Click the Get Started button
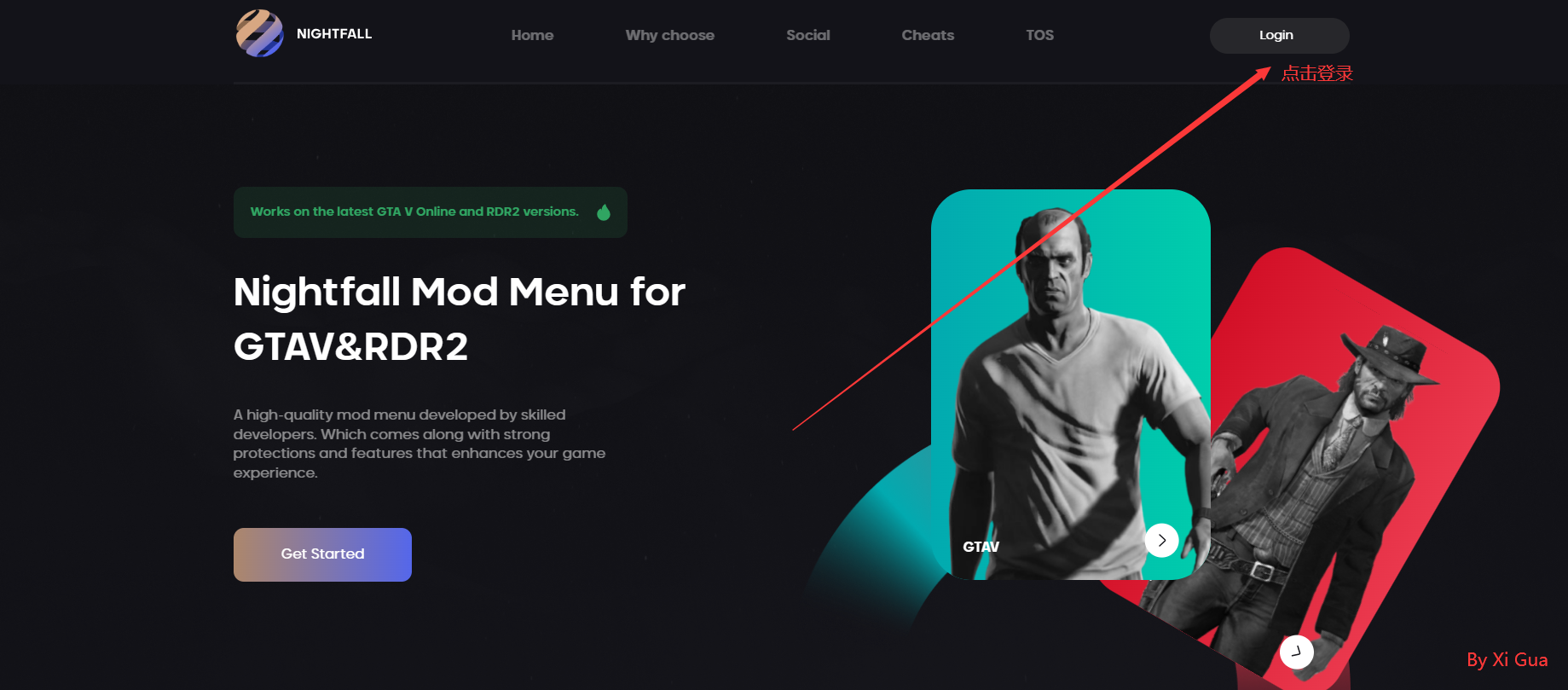Image resolution: width=1568 pixels, height=690 pixels. [x=322, y=554]
